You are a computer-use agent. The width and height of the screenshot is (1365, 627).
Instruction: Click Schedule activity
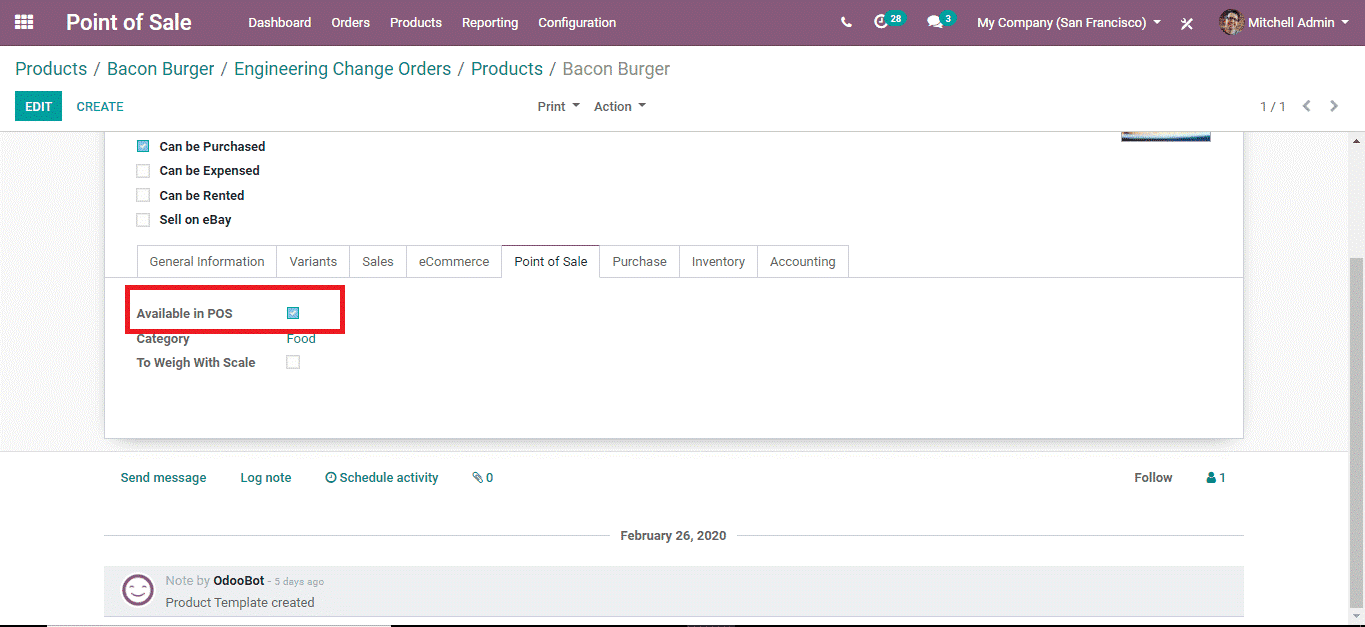(382, 478)
